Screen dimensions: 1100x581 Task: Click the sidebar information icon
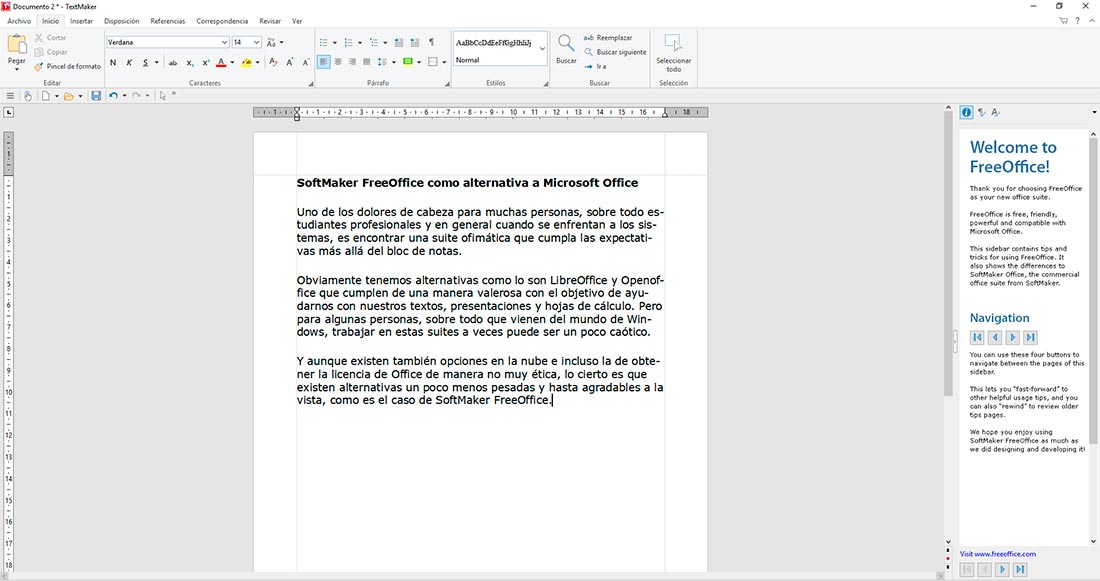pyautogui.click(x=967, y=113)
